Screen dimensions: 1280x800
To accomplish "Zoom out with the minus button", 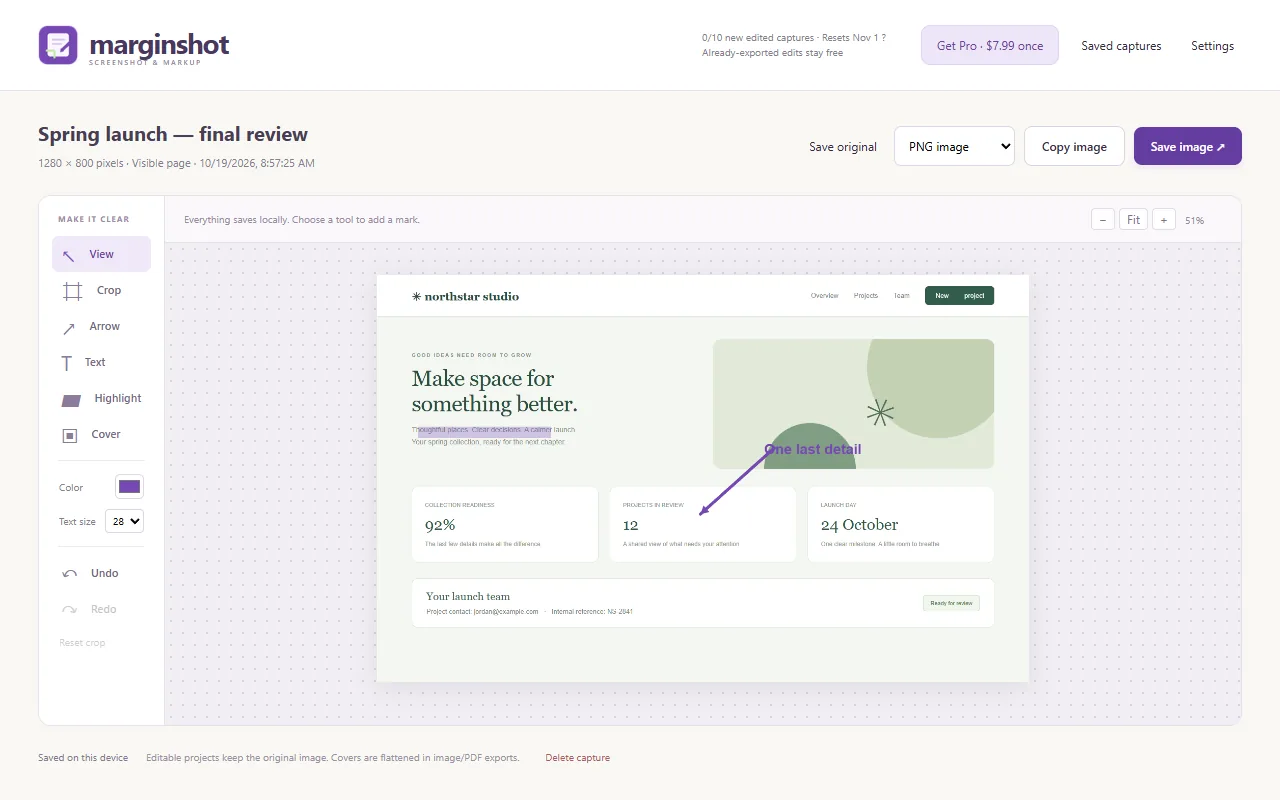I will tap(1103, 220).
